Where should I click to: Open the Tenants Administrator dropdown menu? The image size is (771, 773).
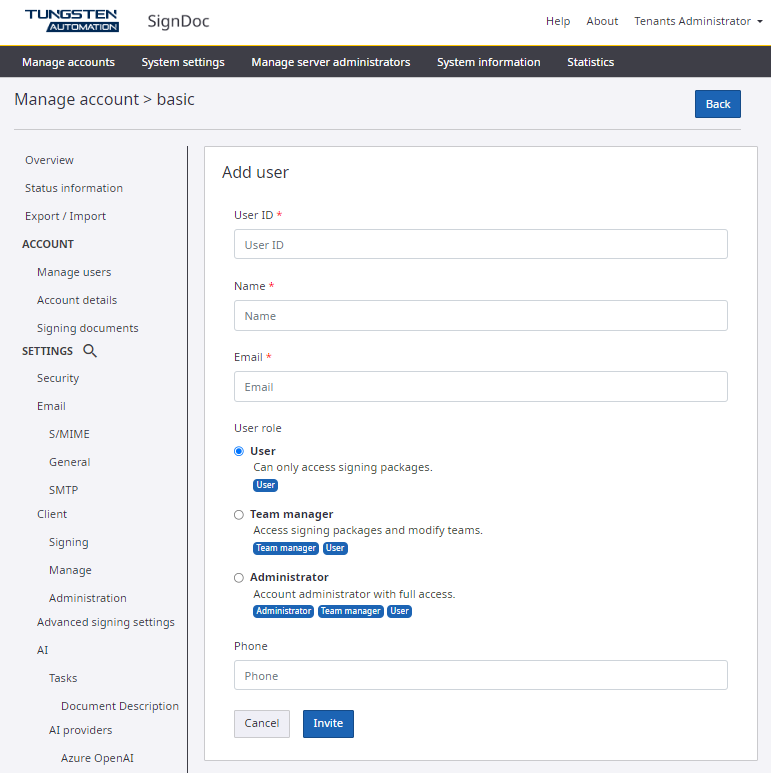698,21
